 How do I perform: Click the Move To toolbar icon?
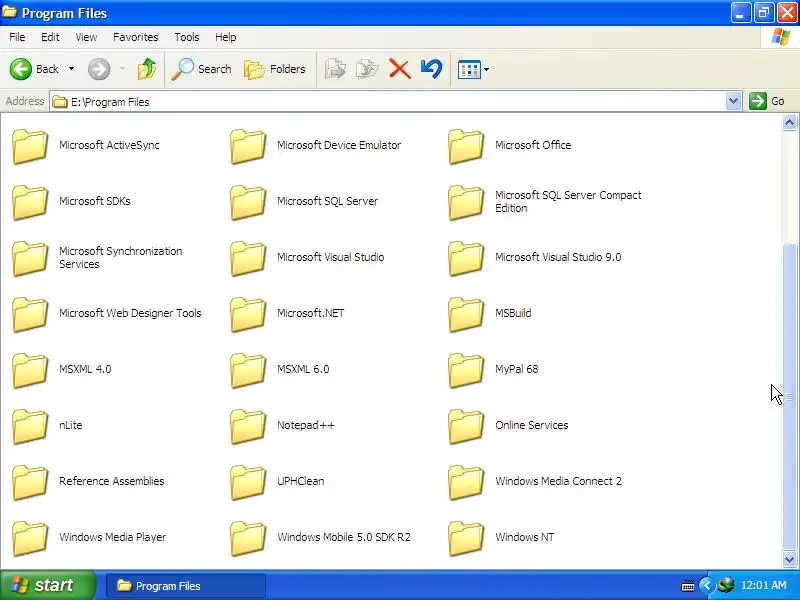[335, 69]
